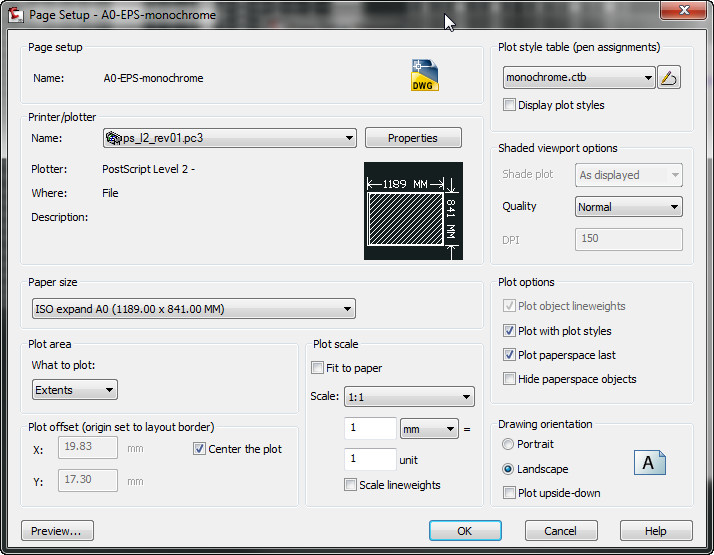714x555 pixels.
Task: Click the Properties button
Action: click(413, 138)
